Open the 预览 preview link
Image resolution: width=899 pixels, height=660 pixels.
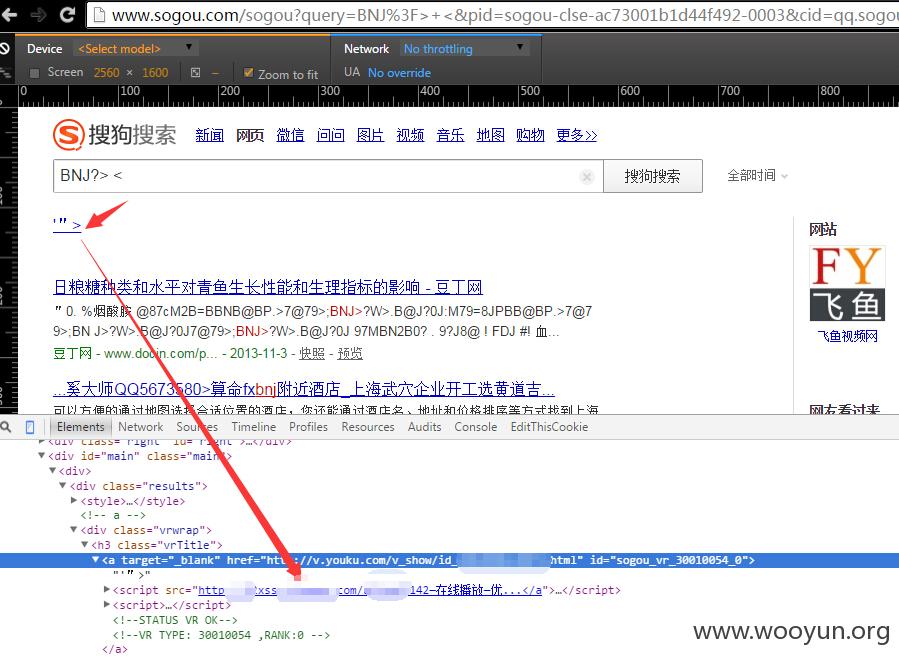pos(350,353)
